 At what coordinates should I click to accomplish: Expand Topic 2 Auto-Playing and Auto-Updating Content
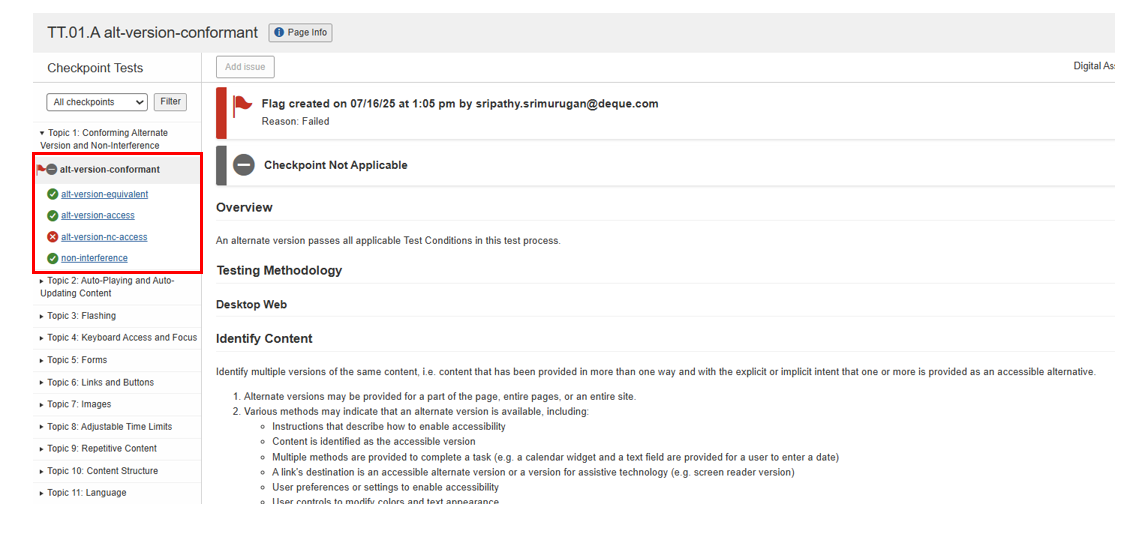coord(42,281)
